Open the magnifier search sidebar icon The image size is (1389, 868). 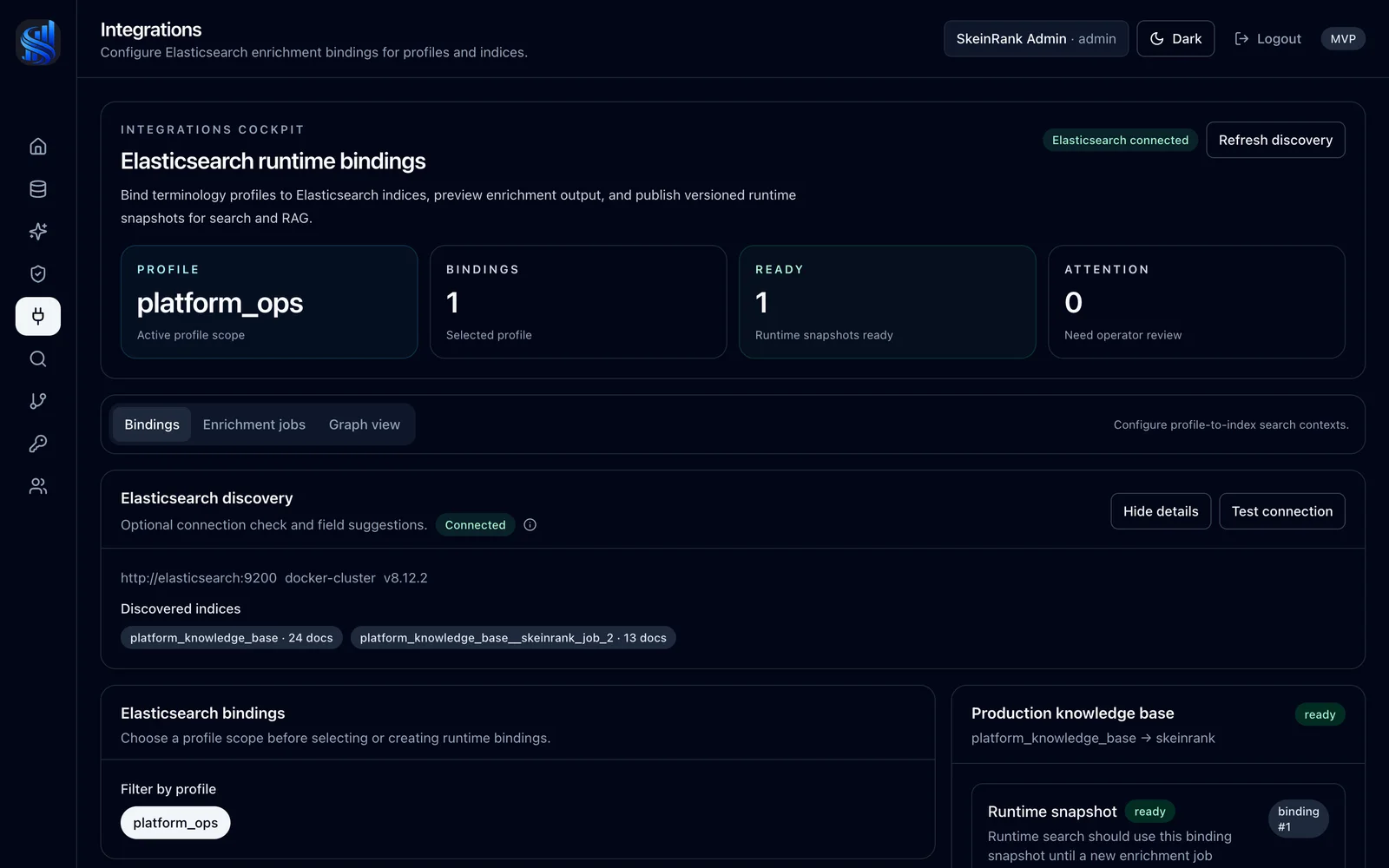pyautogui.click(x=38, y=358)
